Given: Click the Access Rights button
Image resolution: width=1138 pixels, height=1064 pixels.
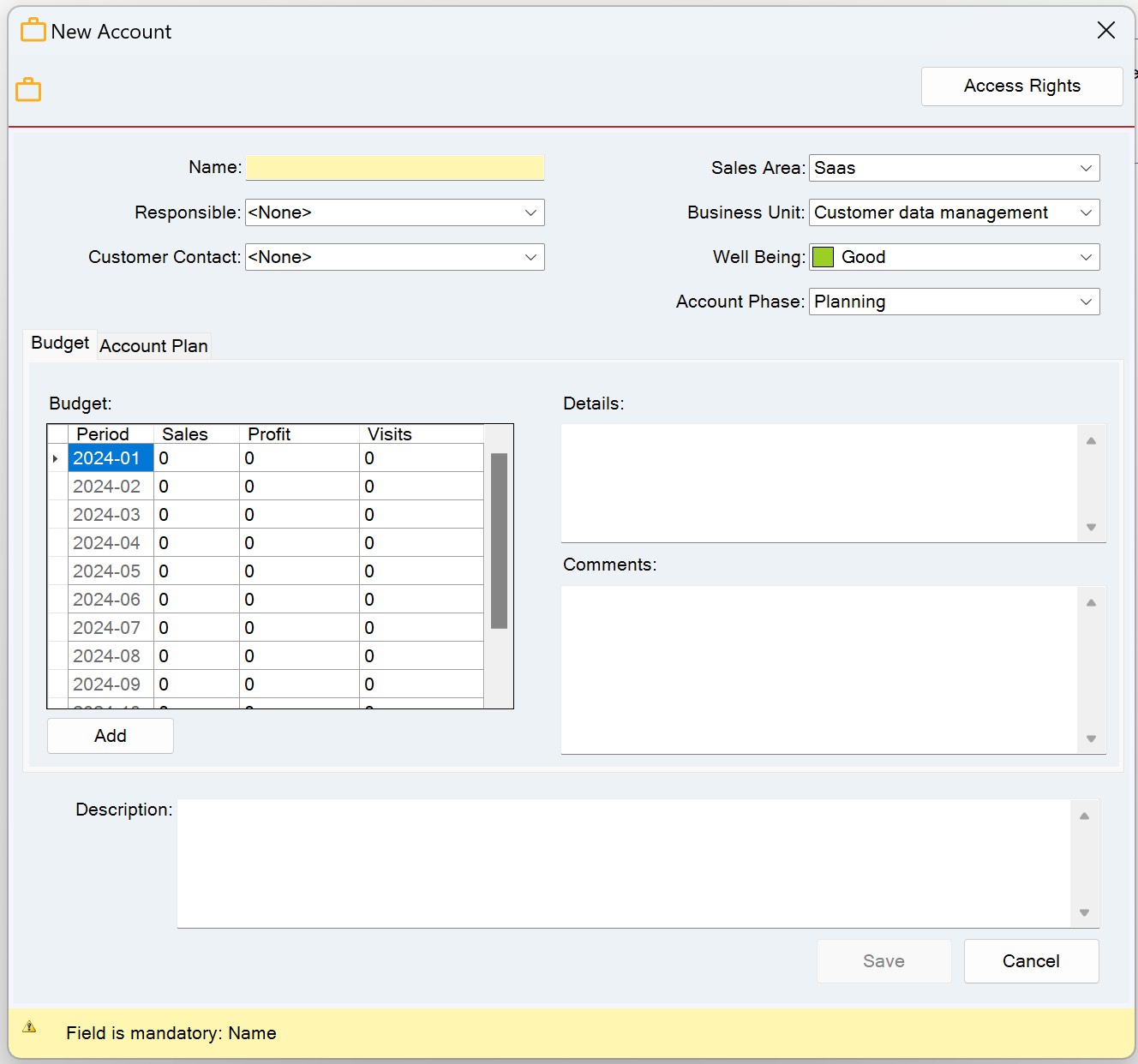Looking at the screenshot, I should point(1021,87).
